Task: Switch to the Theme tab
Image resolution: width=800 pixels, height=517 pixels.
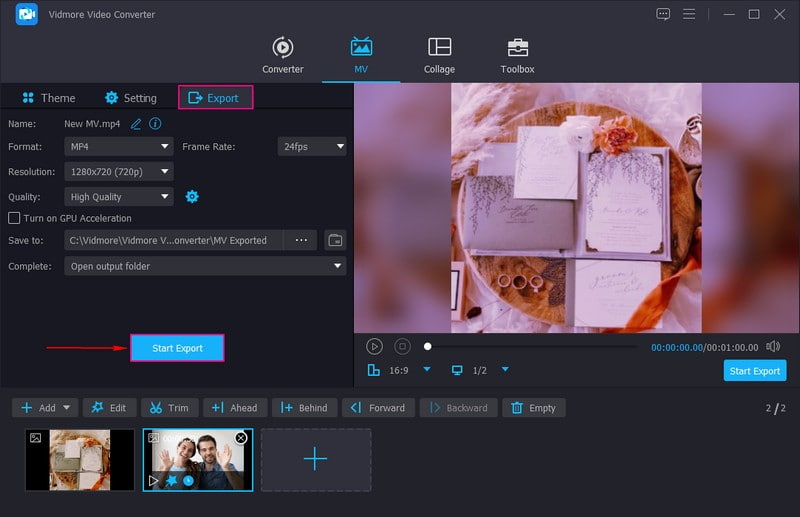Action: click(x=48, y=98)
